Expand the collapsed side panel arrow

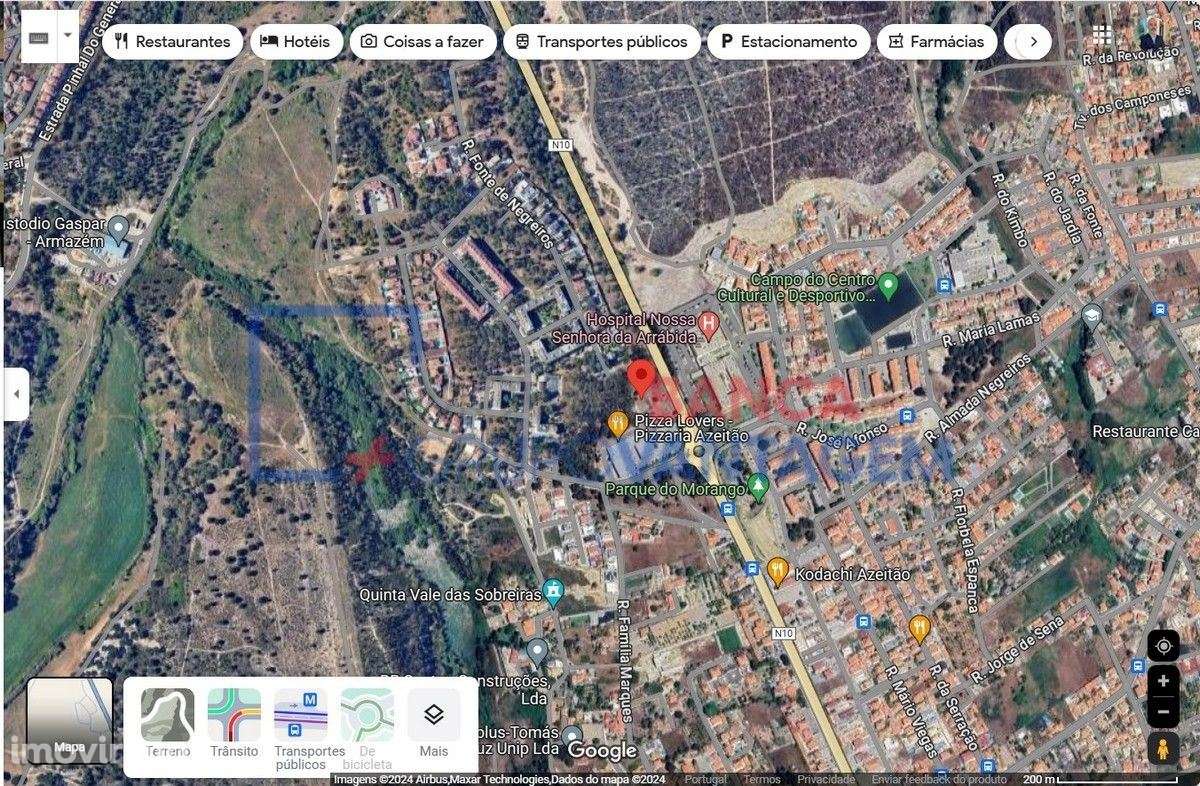coord(16,394)
